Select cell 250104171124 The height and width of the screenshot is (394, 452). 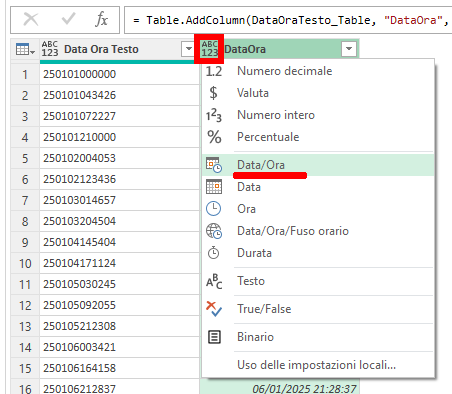(x=119, y=263)
